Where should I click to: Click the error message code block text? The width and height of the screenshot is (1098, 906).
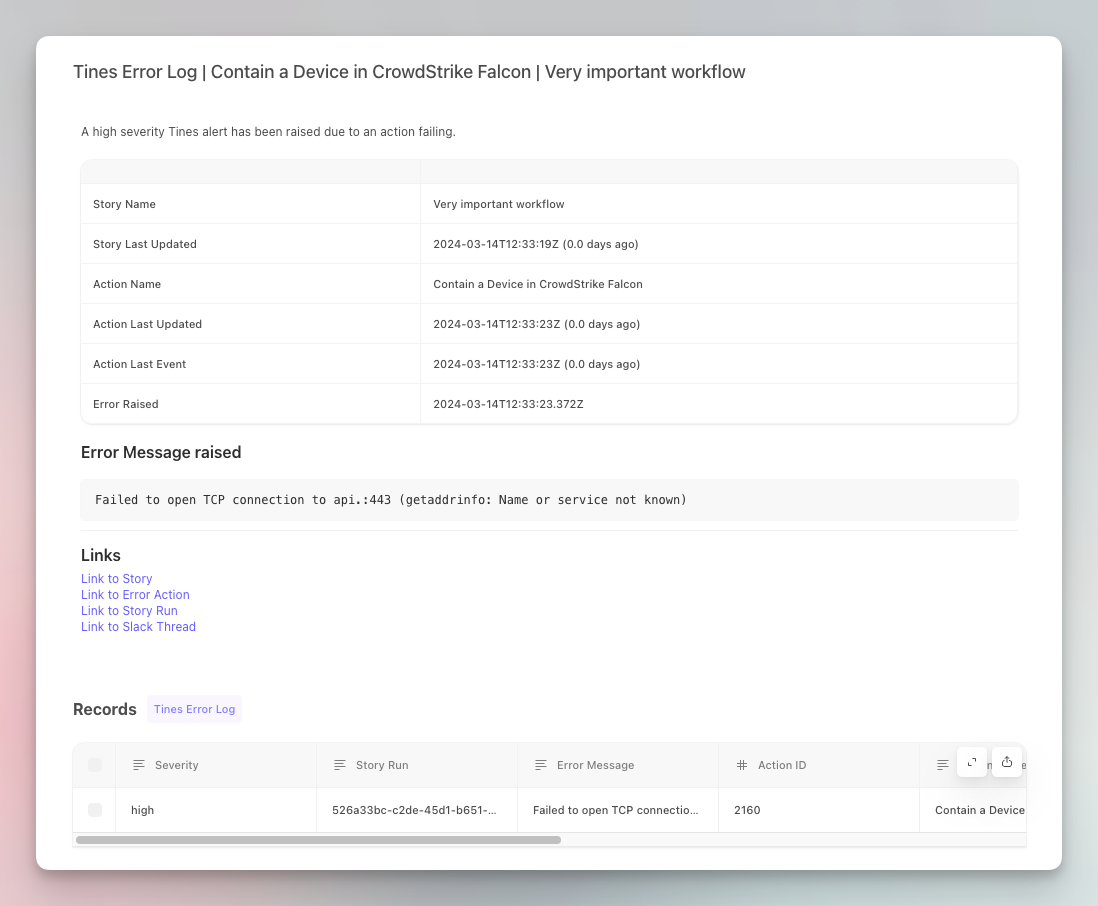(x=391, y=500)
